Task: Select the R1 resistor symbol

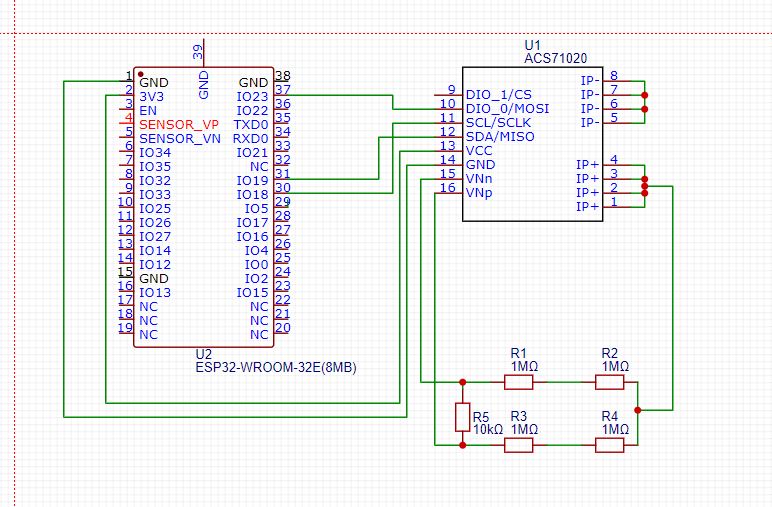Action: 518,382
